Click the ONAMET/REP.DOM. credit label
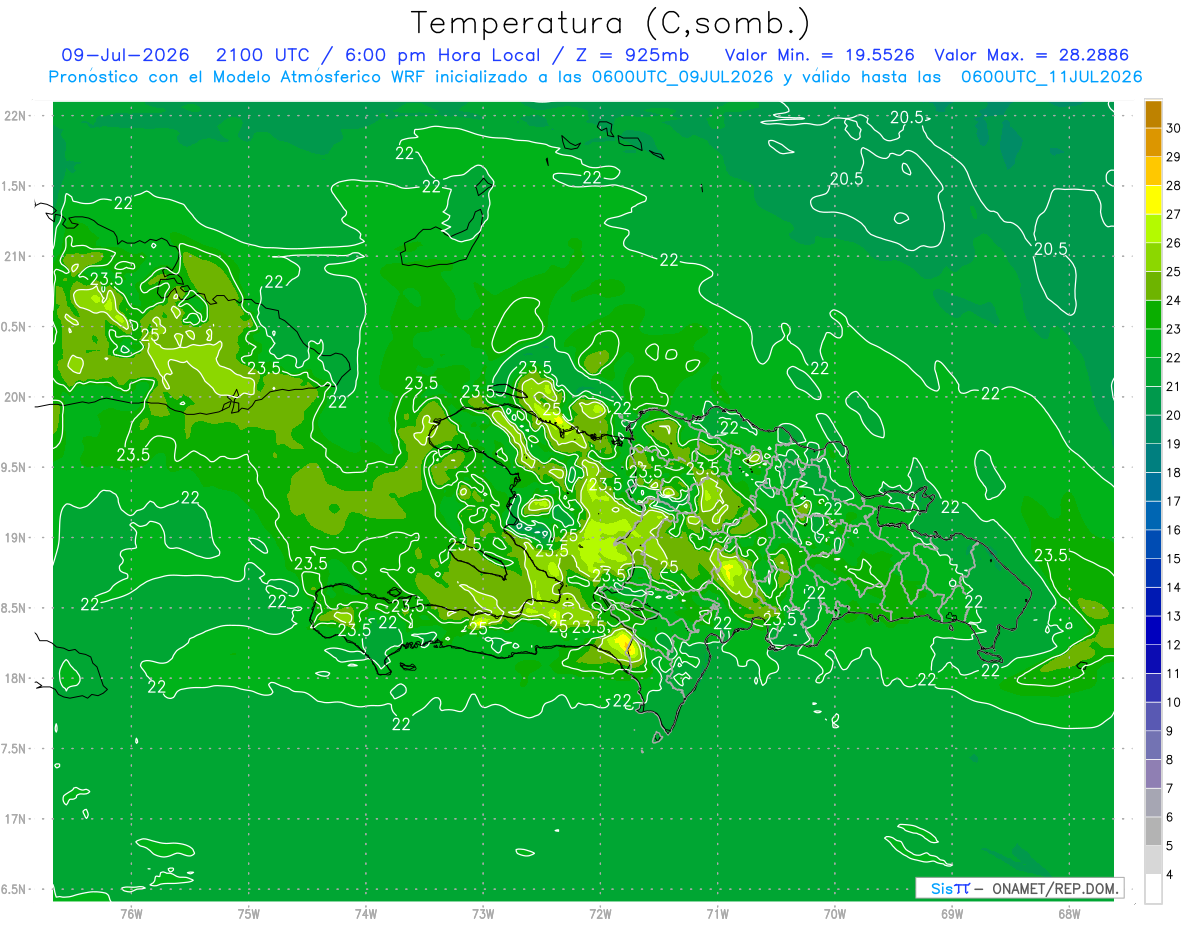Screen dimensions: 1200x927 (1054, 888)
